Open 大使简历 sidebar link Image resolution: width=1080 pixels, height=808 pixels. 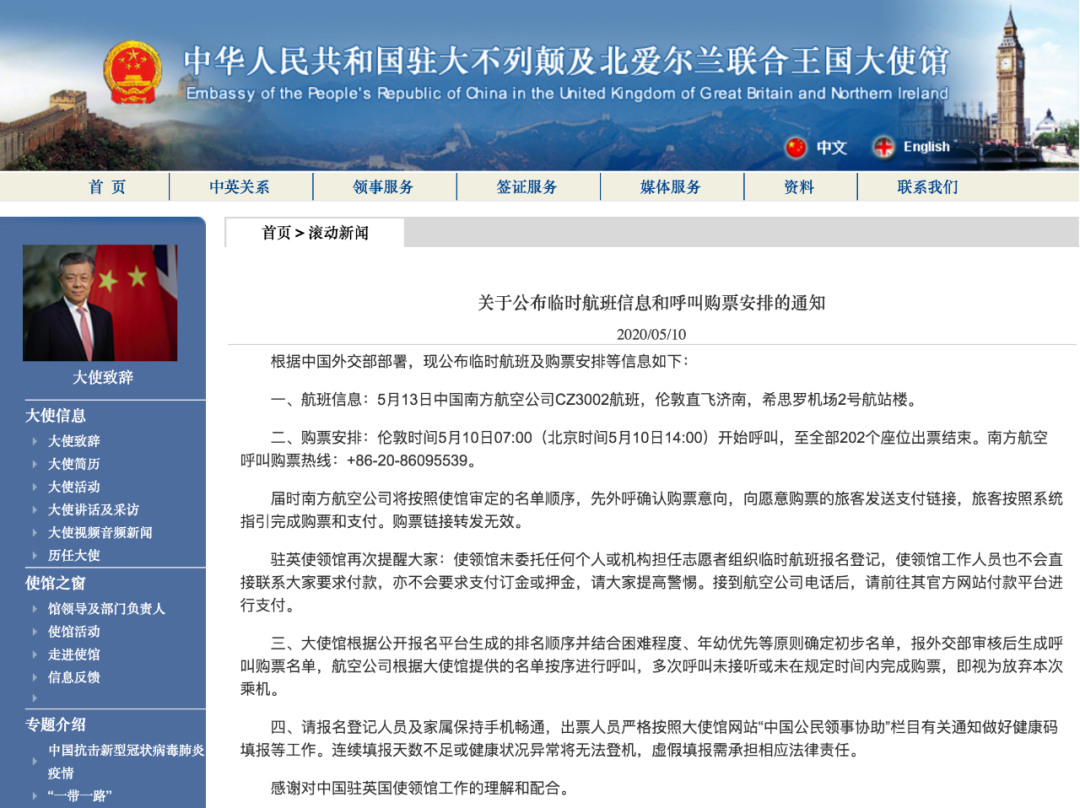click(74, 464)
